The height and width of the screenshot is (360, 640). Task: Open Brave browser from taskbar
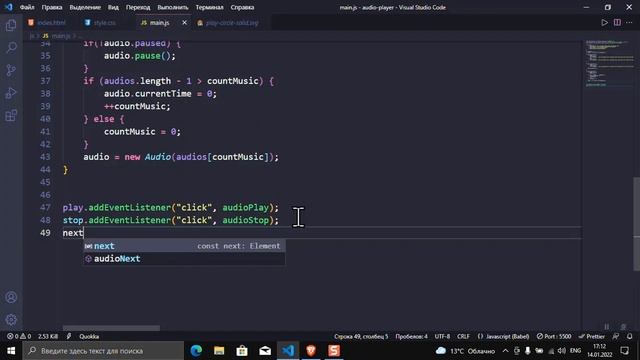coord(311,351)
